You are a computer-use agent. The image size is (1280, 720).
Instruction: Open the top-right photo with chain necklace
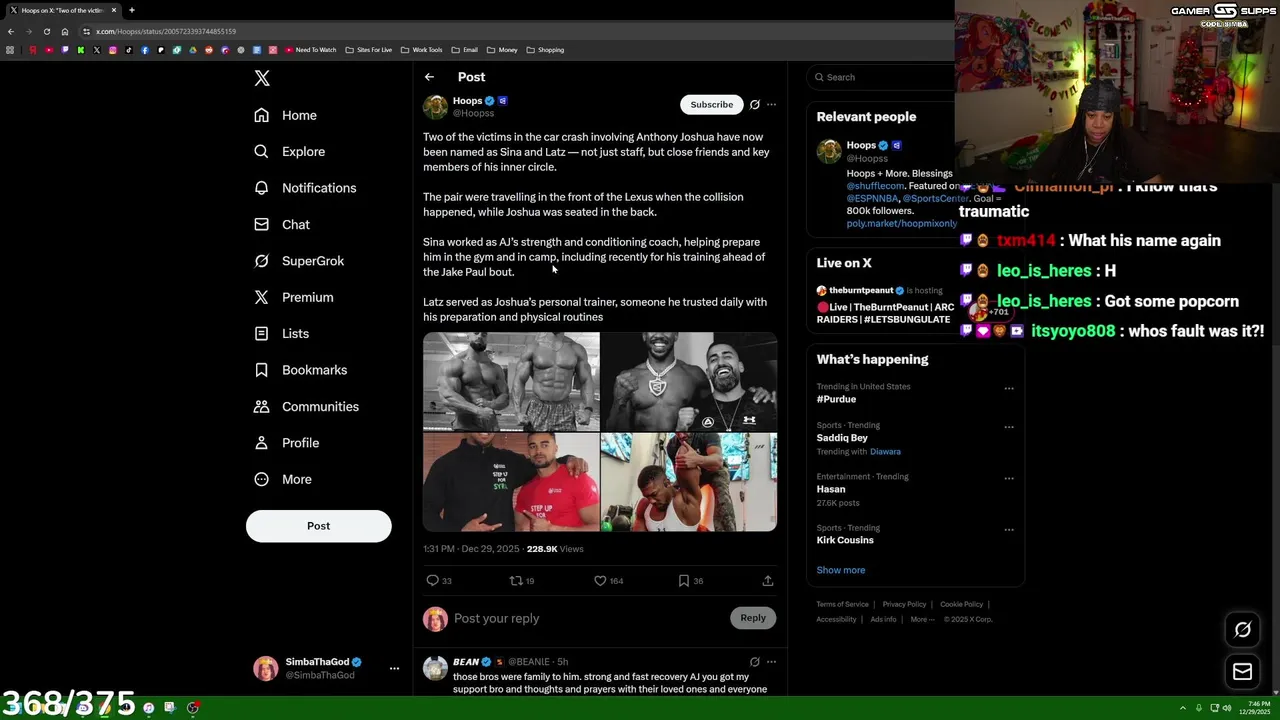689,381
